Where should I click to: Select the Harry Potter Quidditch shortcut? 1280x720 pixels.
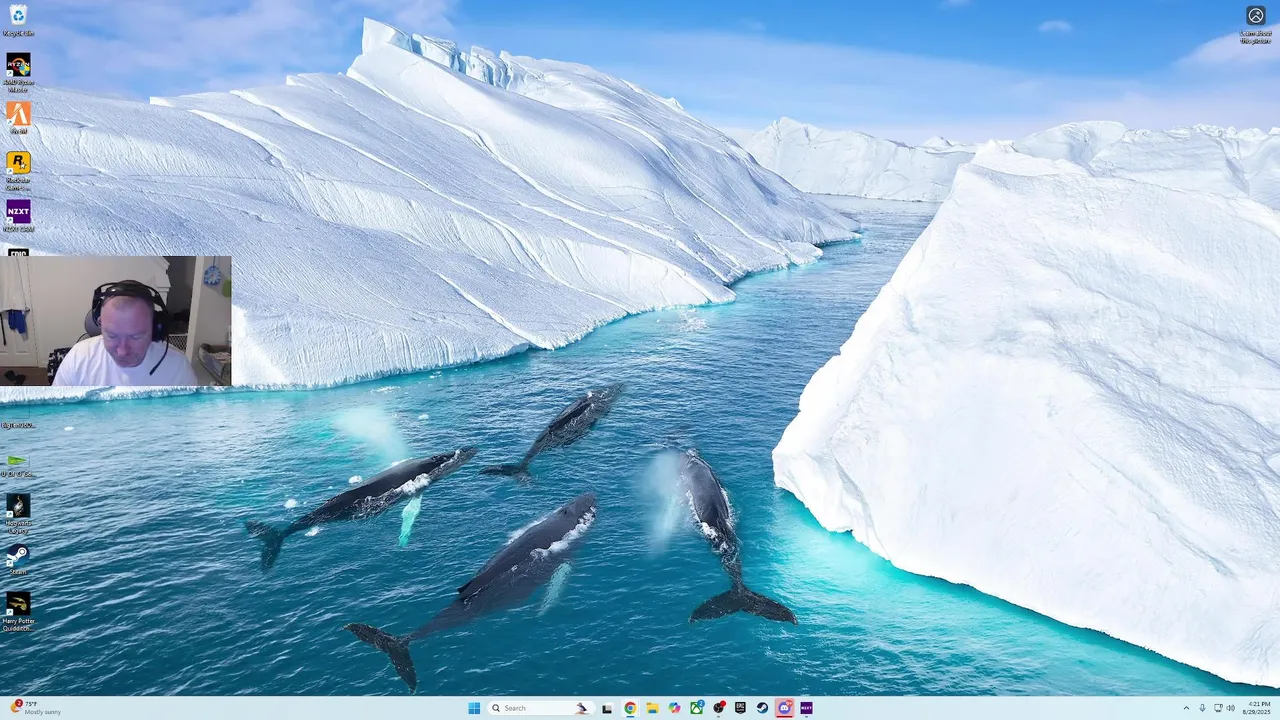click(18, 610)
